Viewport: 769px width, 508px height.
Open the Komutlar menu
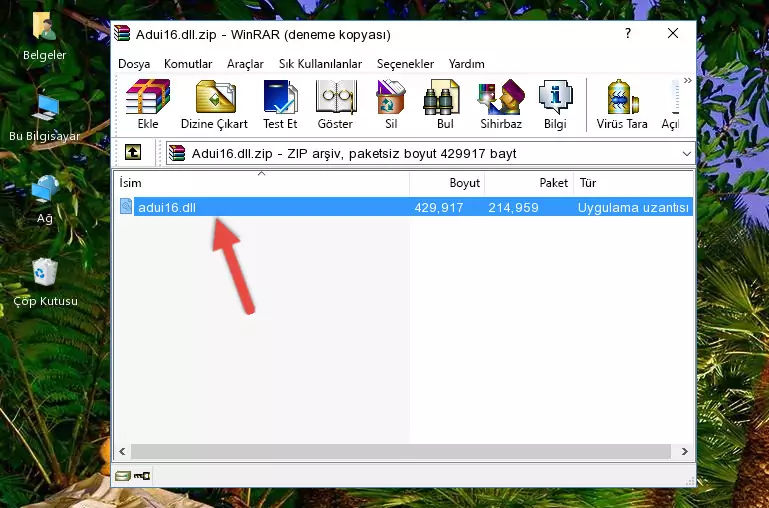188,64
